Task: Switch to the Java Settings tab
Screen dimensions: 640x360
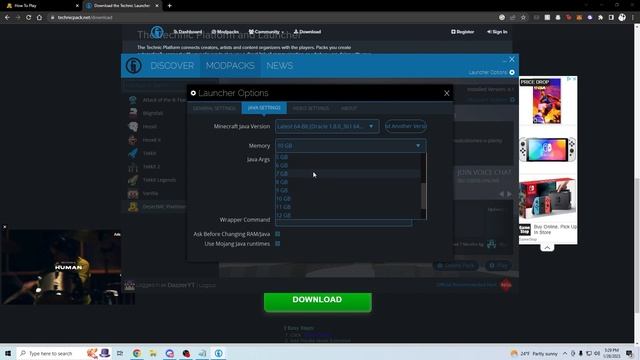Action: click(x=264, y=108)
